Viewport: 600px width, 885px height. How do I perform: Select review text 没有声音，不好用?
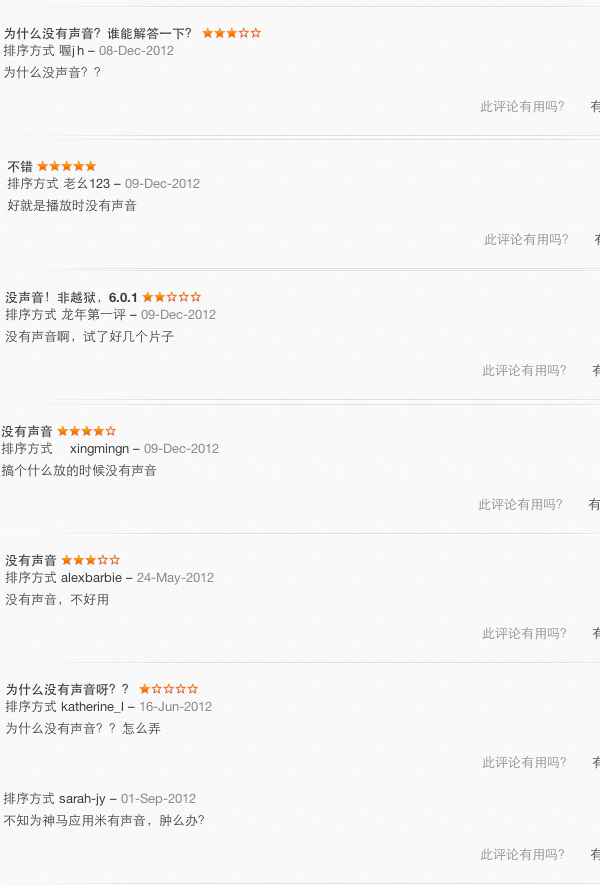pos(57,600)
